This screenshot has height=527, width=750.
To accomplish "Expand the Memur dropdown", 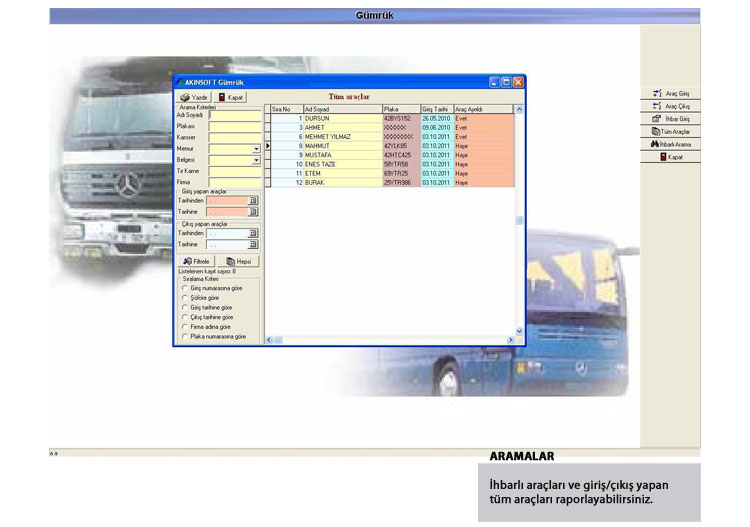I will (x=256, y=148).
